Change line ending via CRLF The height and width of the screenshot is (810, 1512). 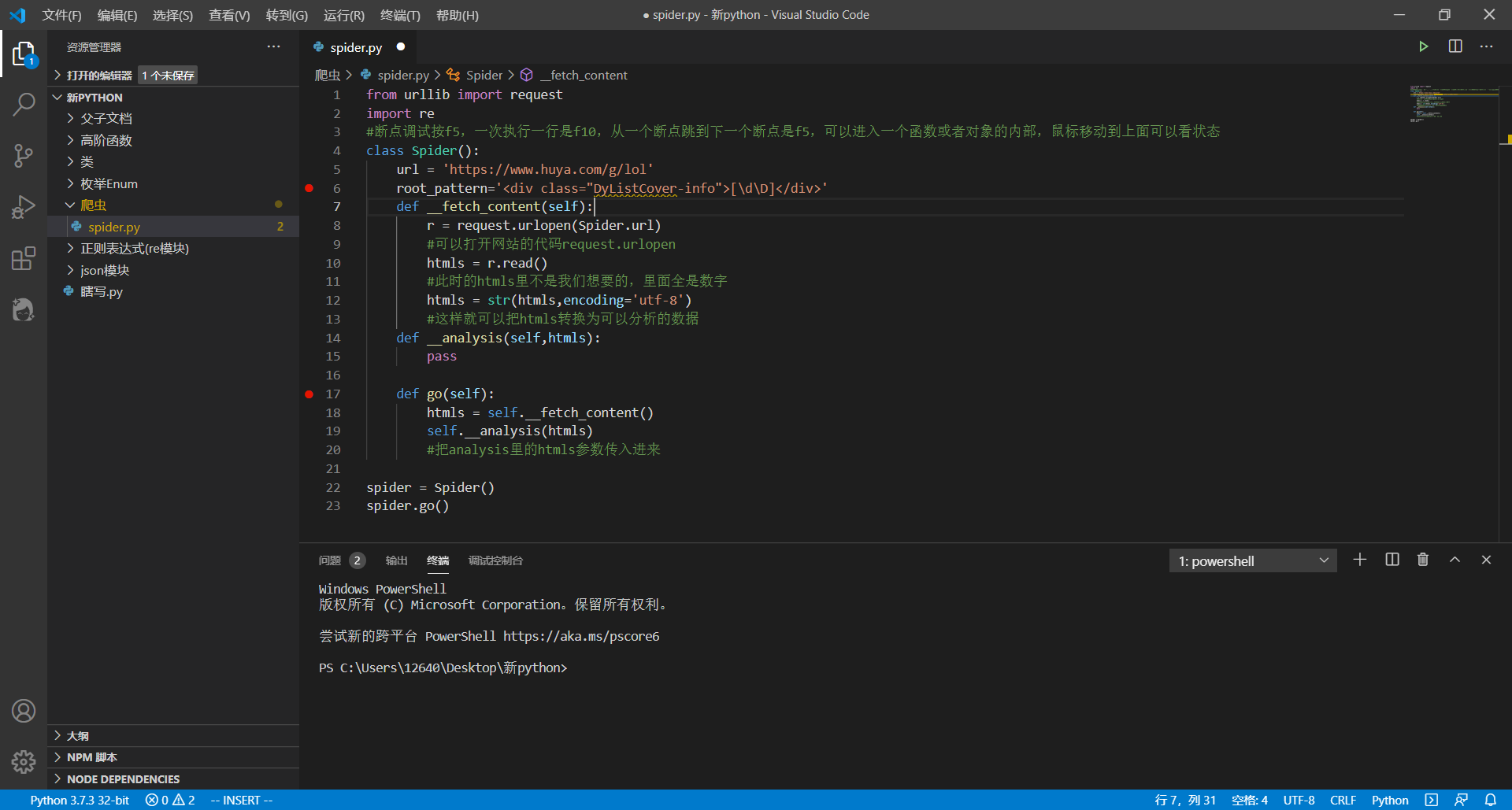(1343, 800)
